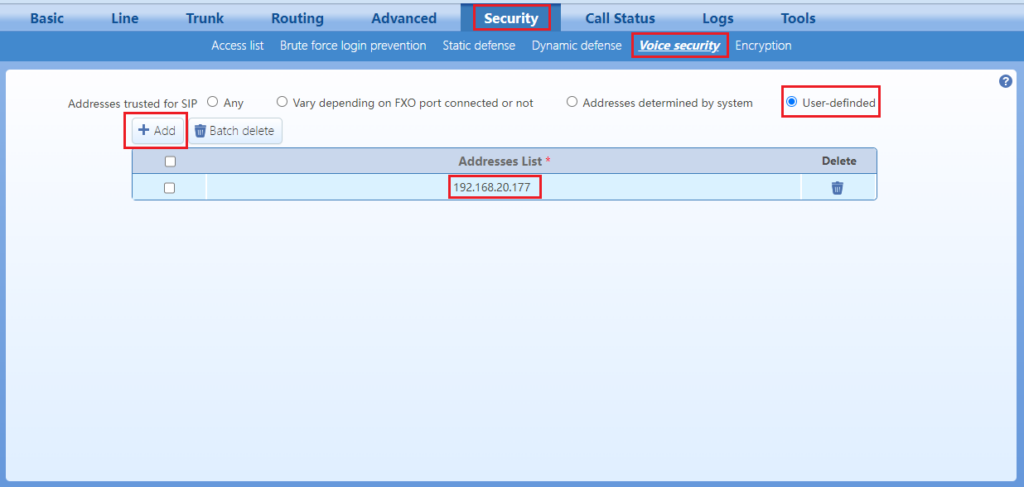Open the Tools tab
This screenshot has height=487, width=1024.
tap(797, 18)
